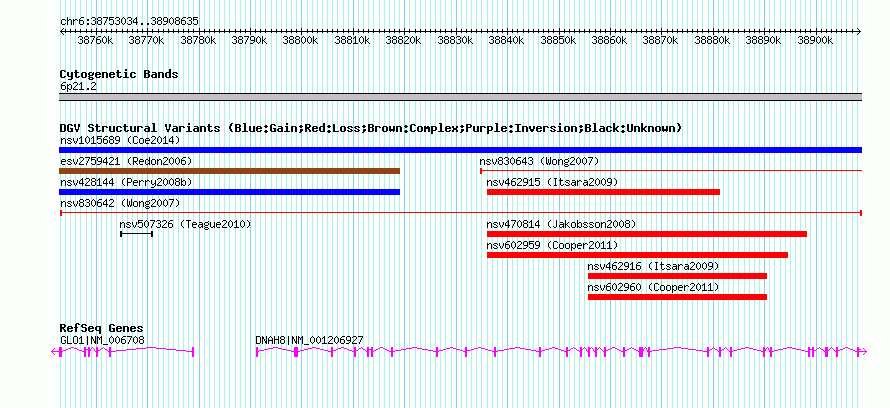Click the 38880k ruler tick label
The image size is (890, 408).
[x=712, y=41]
